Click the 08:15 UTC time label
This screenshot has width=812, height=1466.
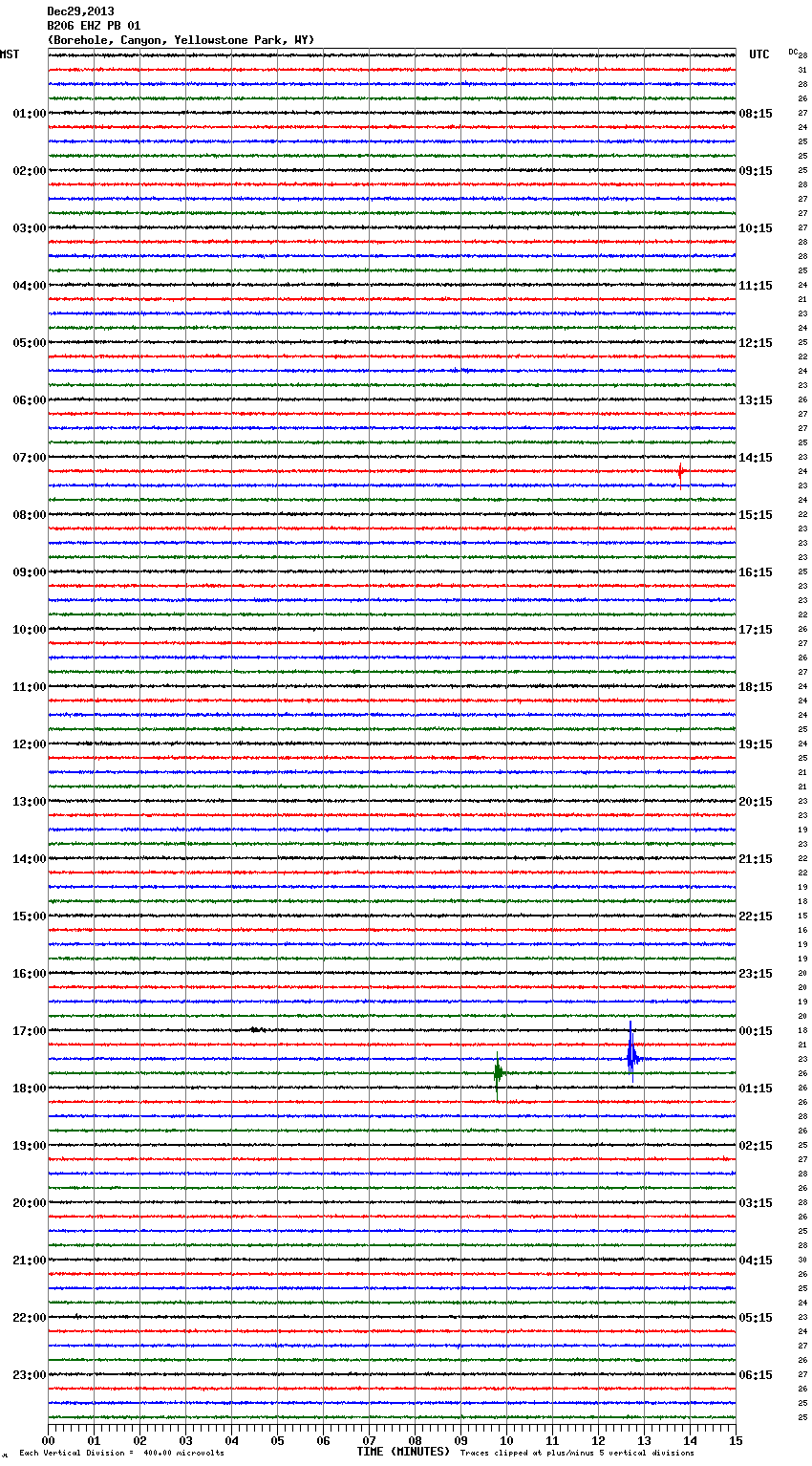(x=756, y=114)
